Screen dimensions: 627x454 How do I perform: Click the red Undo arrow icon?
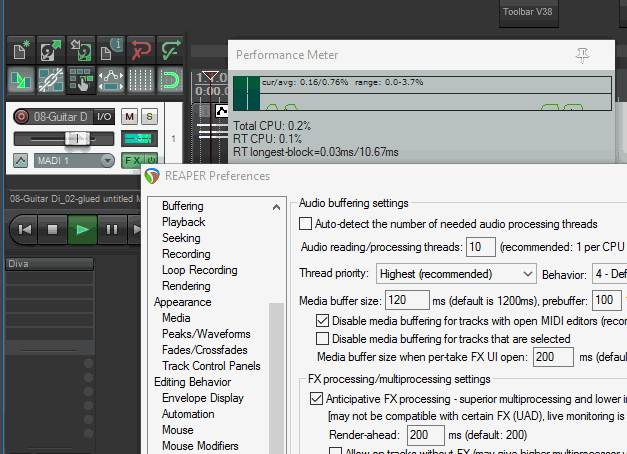point(140,50)
